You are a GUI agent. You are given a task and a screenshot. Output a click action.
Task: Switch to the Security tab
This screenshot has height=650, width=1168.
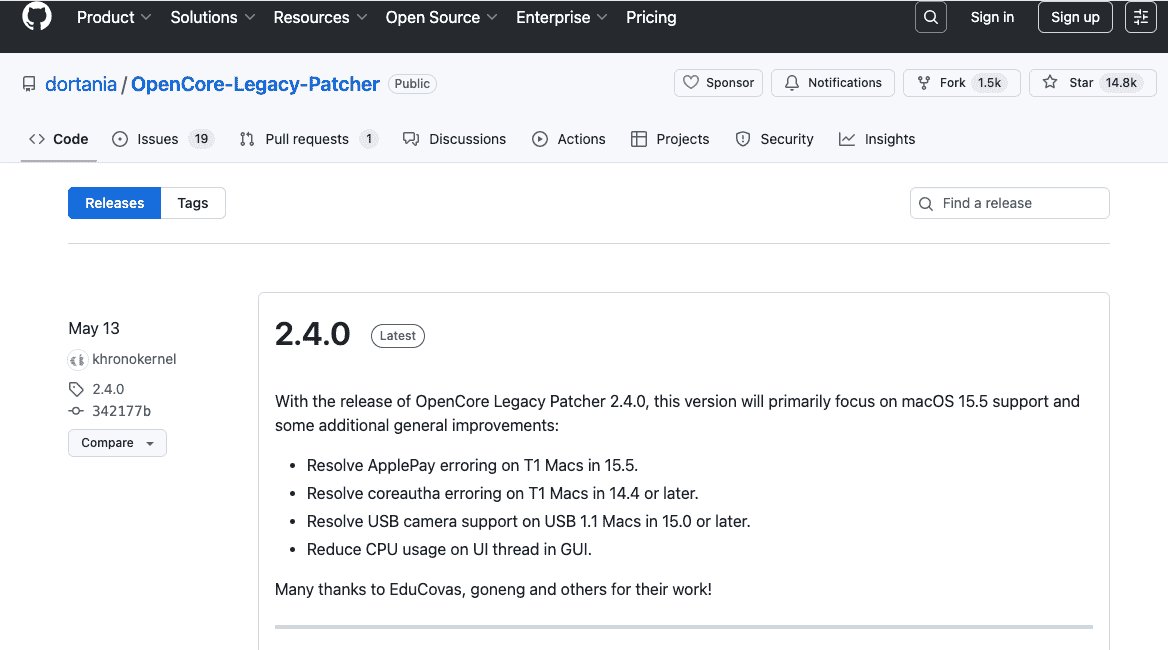pos(774,139)
